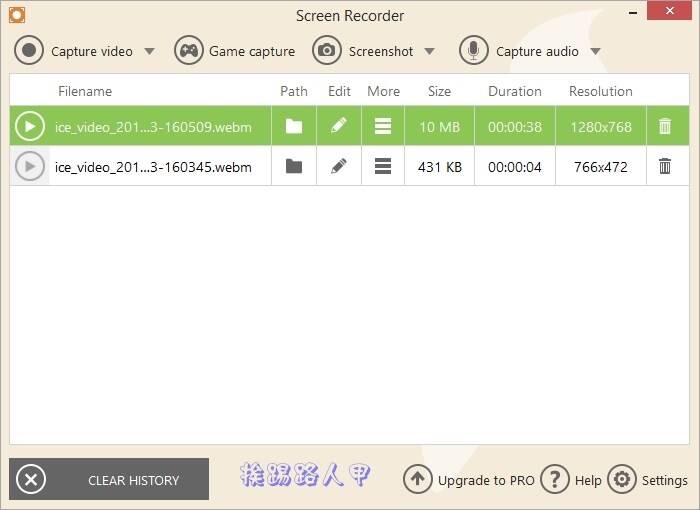Click the Size column header
Image resolution: width=700 pixels, height=510 pixels.
pyautogui.click(x=439, y=91)
